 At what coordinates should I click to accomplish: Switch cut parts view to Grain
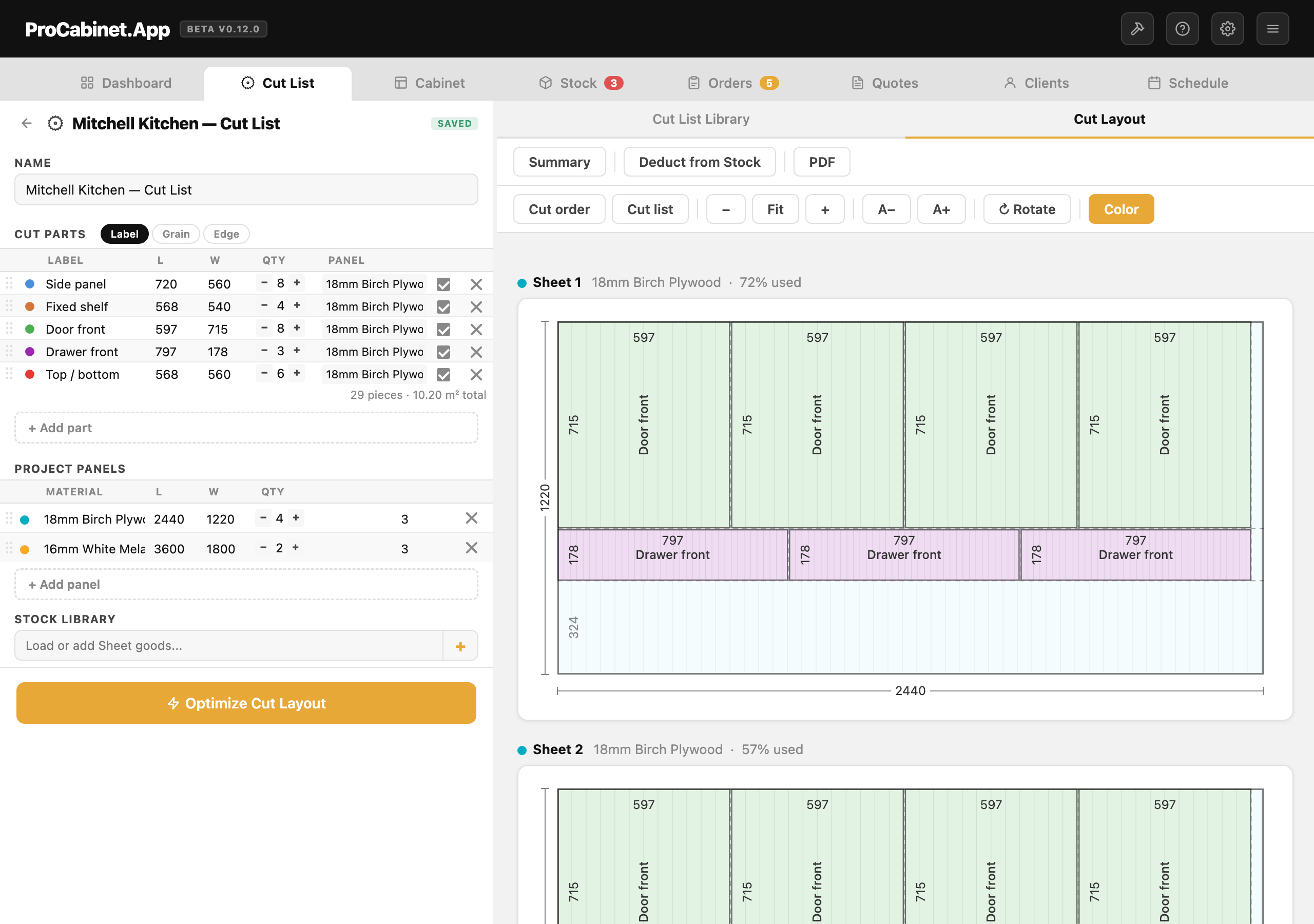176,234
